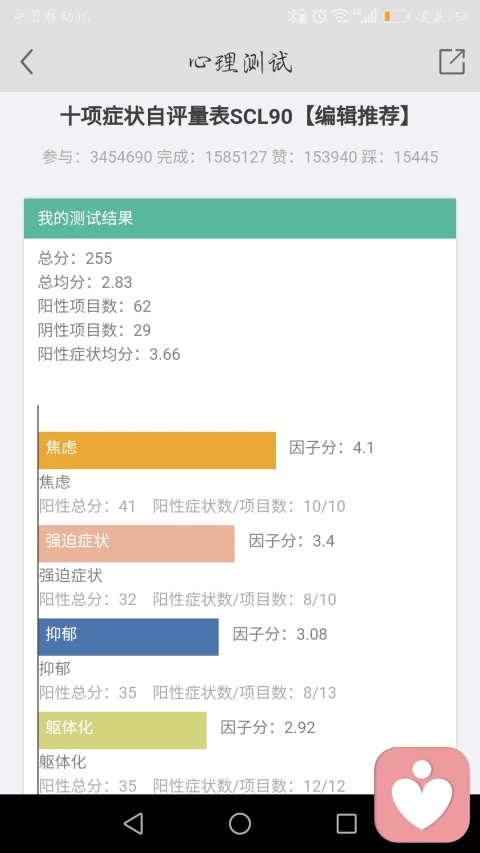
Task: Tap Android back navigation triangle
Action: tap(133, 823)
